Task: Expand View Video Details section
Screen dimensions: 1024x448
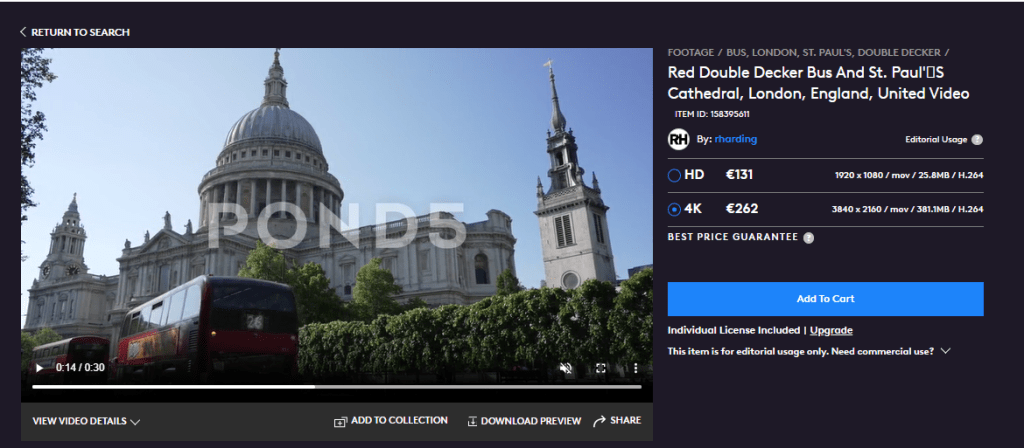Action: tap(86, 421)
